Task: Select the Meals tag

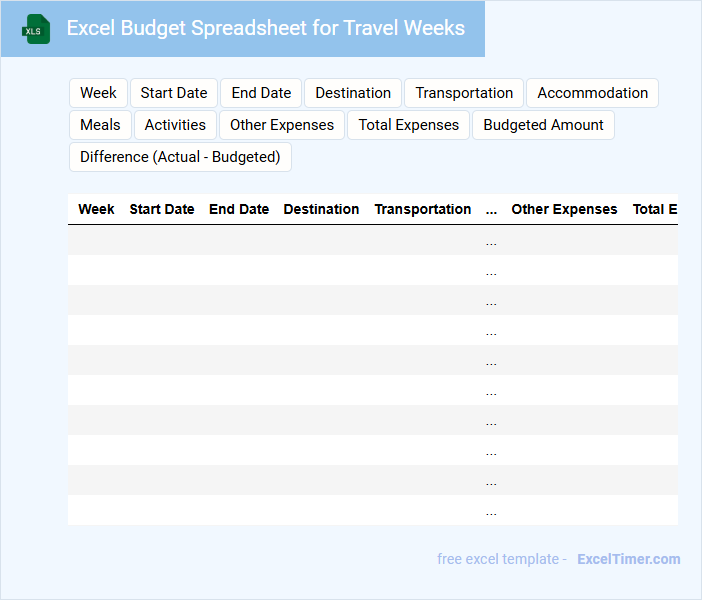Action: (100, 125)
